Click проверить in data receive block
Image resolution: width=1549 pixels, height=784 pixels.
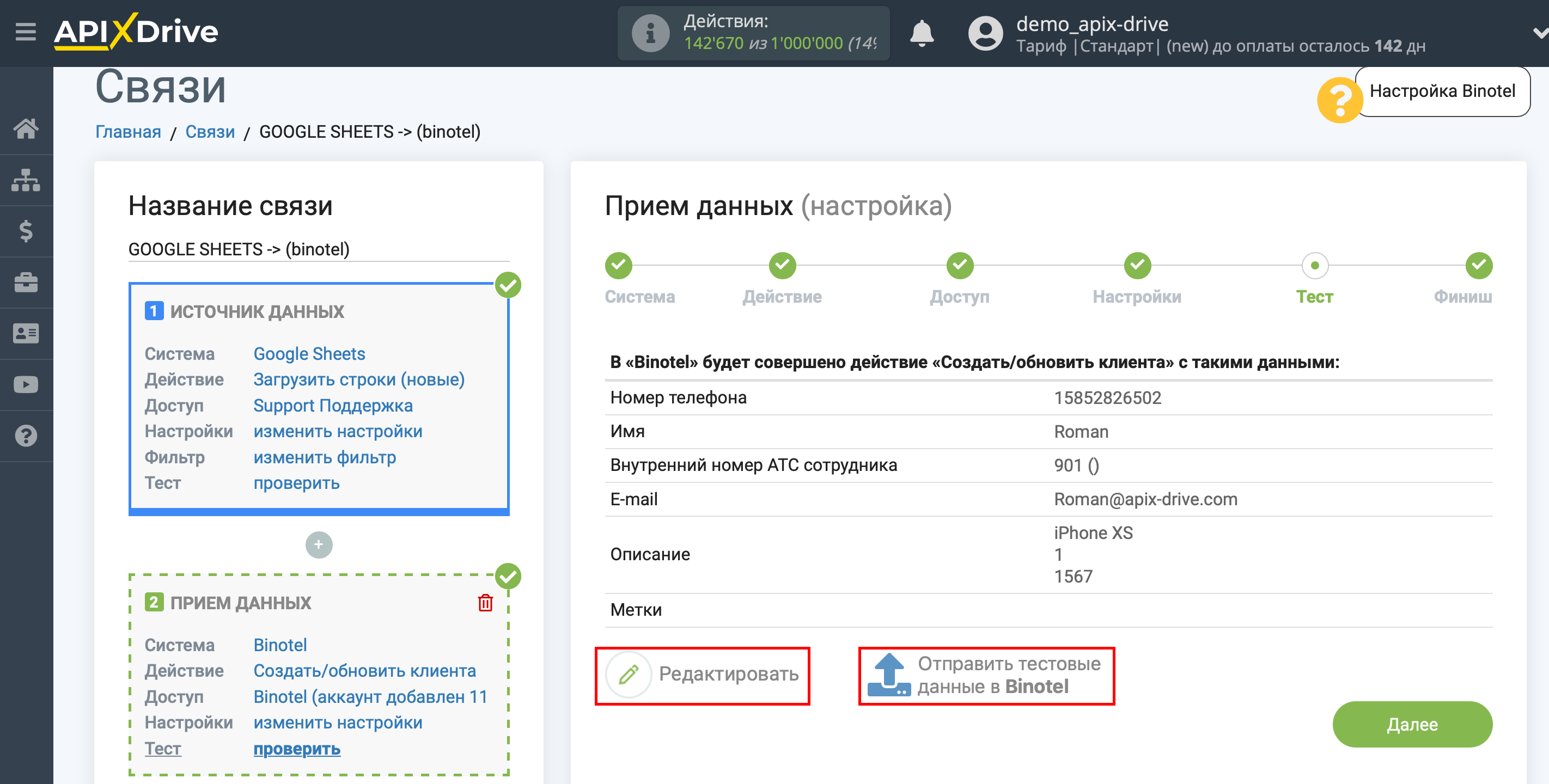click(x=297, y=749)
